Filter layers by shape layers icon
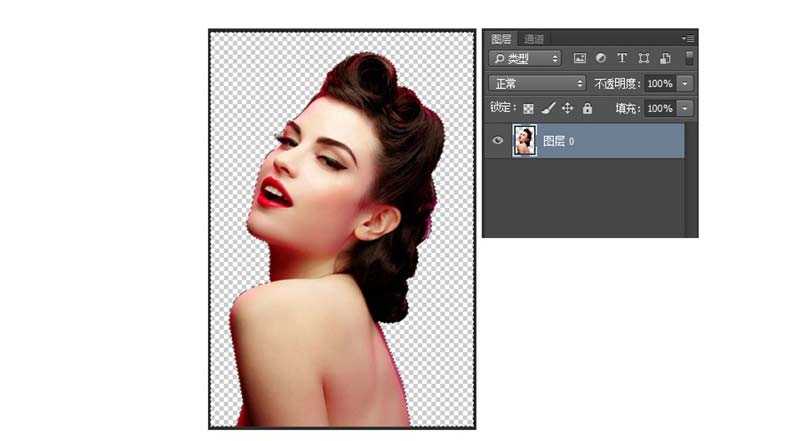This screenshot has width=800, height=441. (644, 58)
